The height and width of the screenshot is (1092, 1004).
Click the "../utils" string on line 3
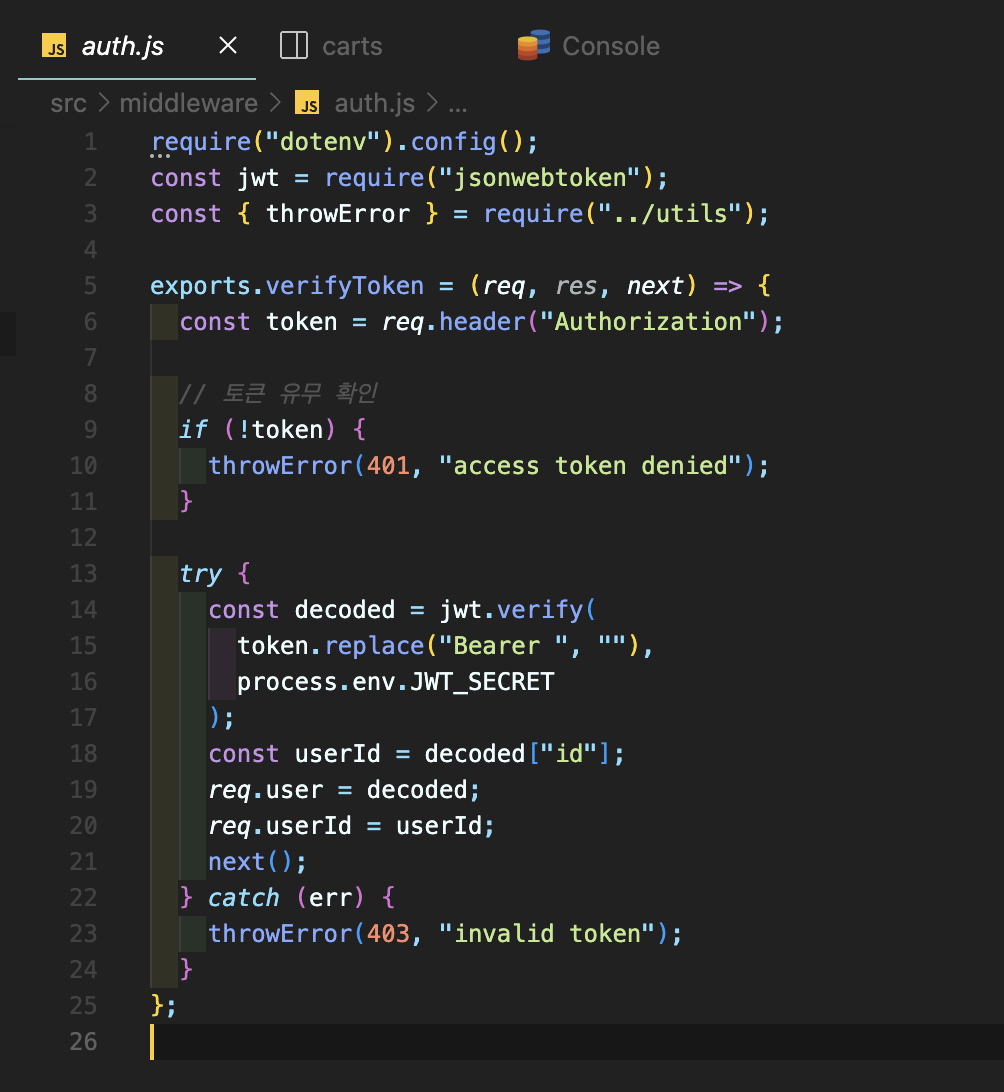pyautogui.click(x=670, y=214)
